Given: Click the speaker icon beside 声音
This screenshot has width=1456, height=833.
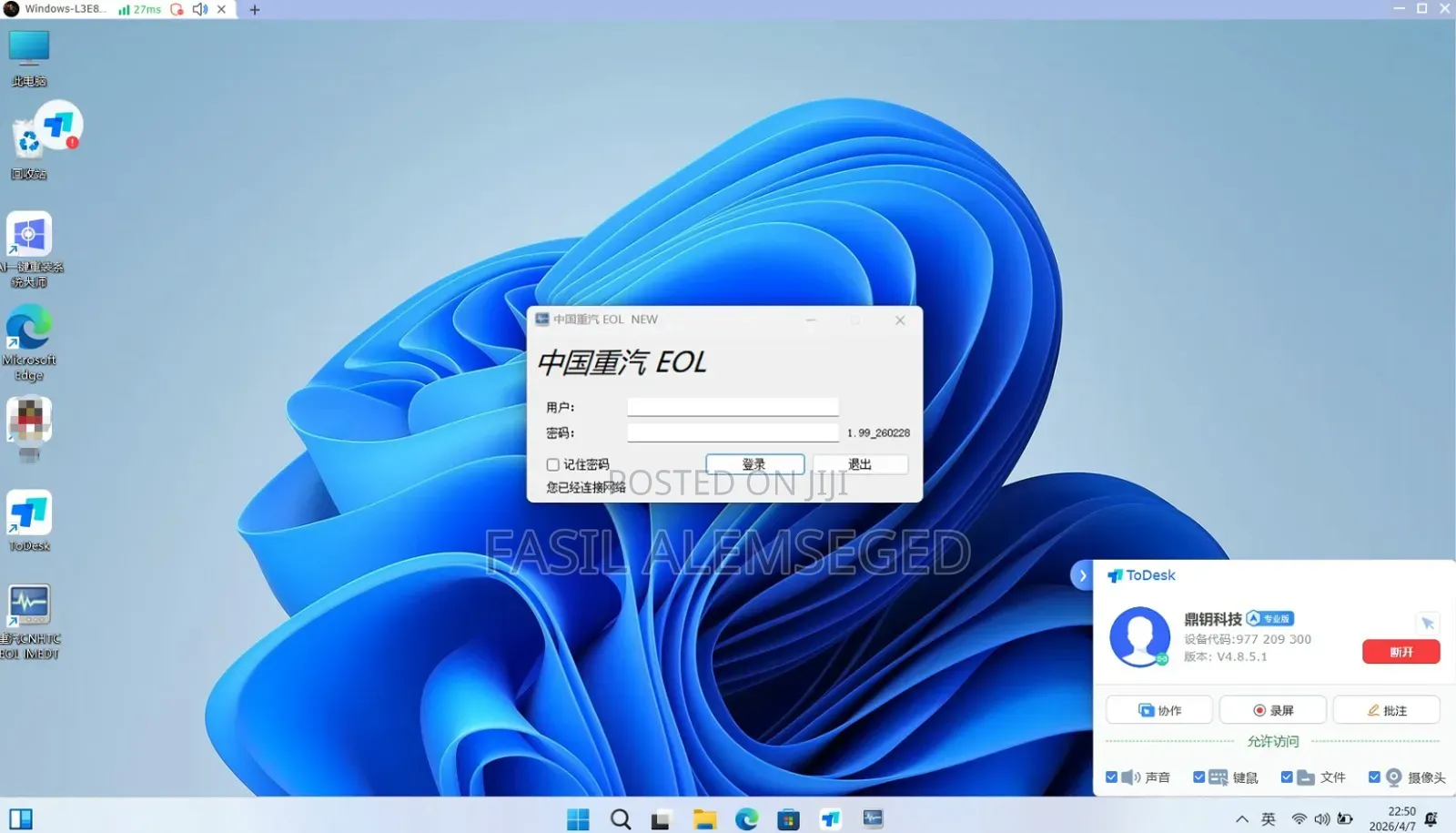Looking at the screenshot, I should coord(1130,777).
